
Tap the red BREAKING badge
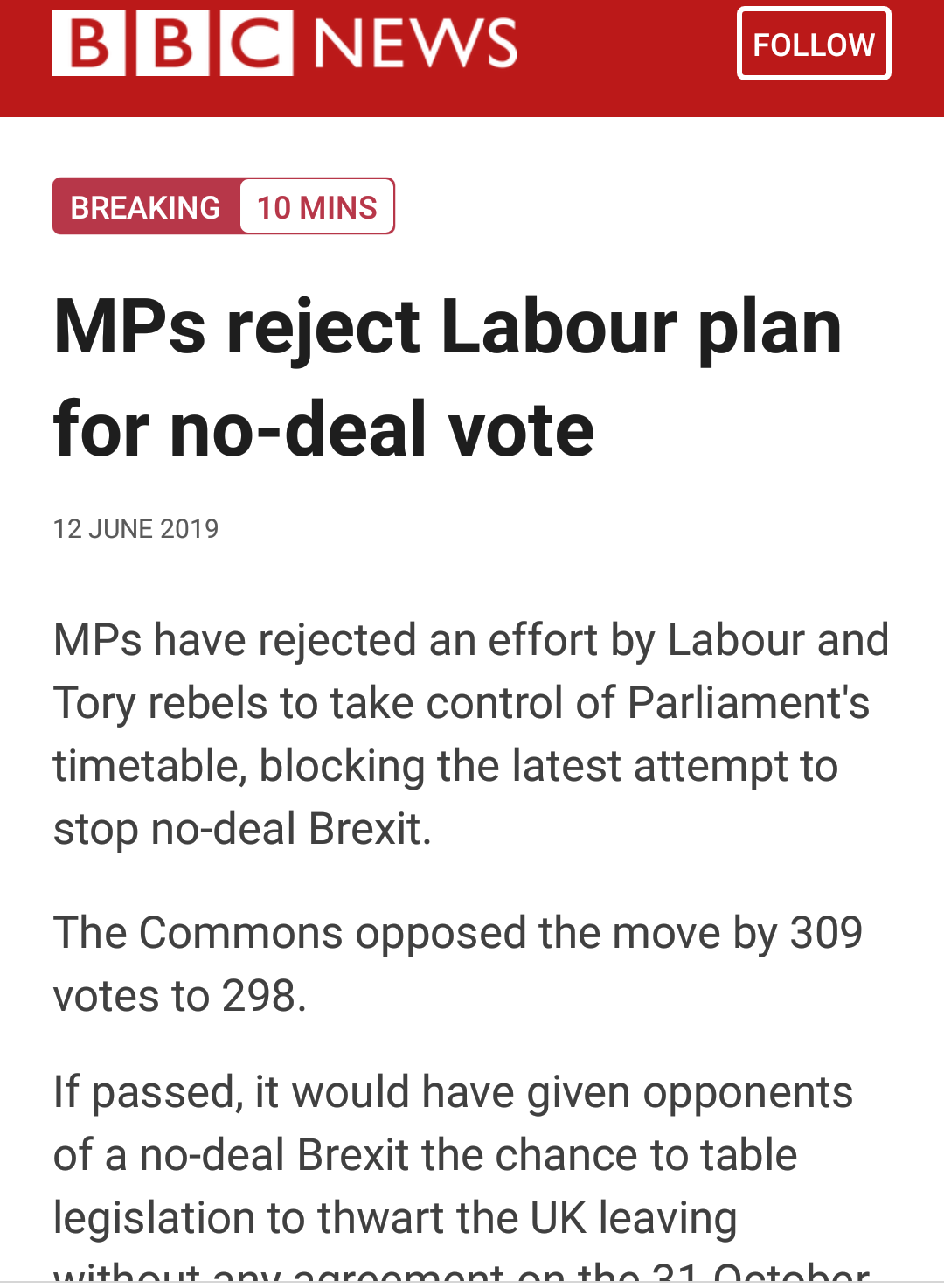point(145,207)
